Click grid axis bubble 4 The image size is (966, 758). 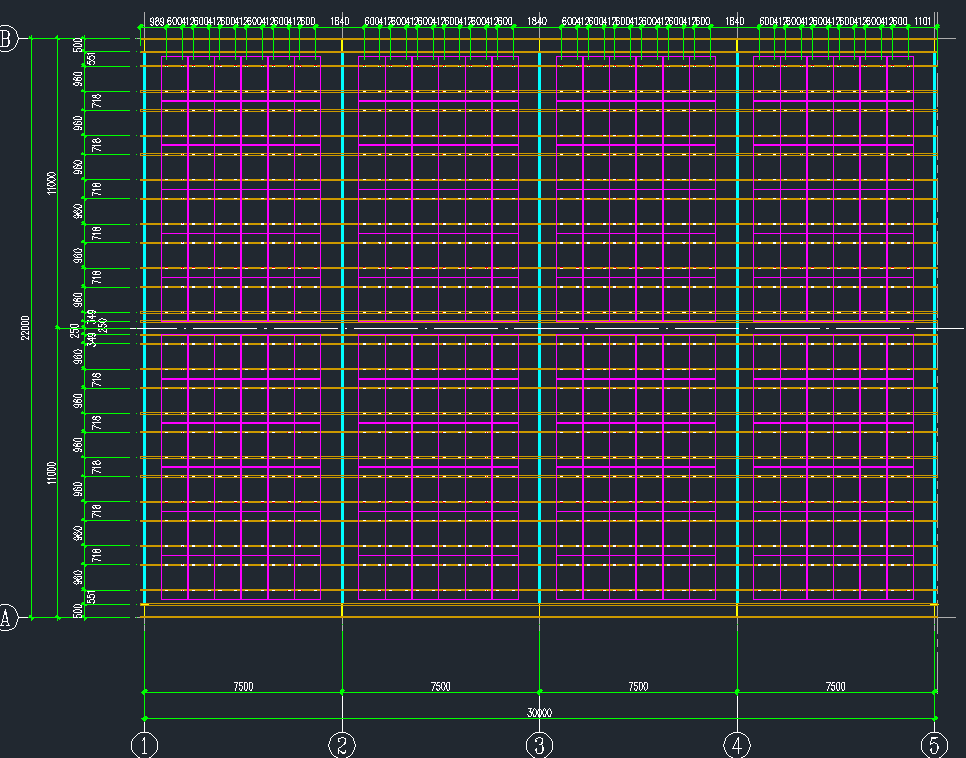coord(737,745)
